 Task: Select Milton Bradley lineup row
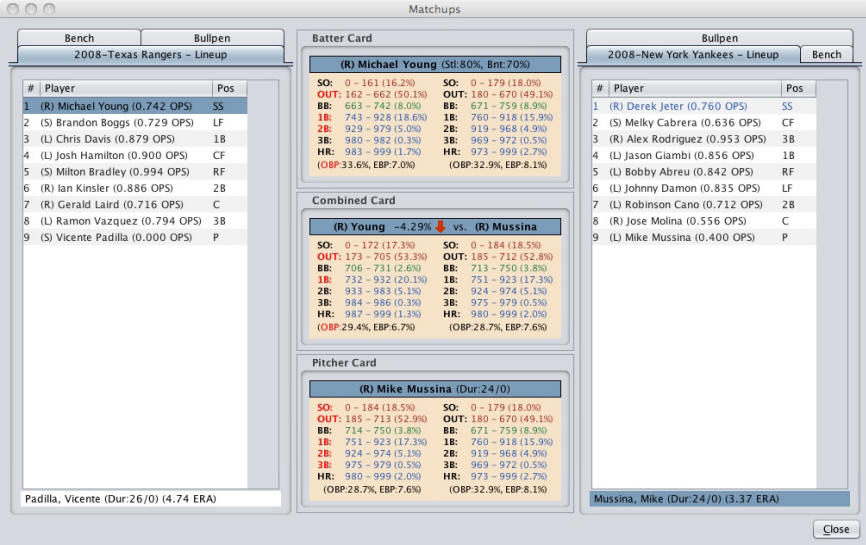pos(135,172)
